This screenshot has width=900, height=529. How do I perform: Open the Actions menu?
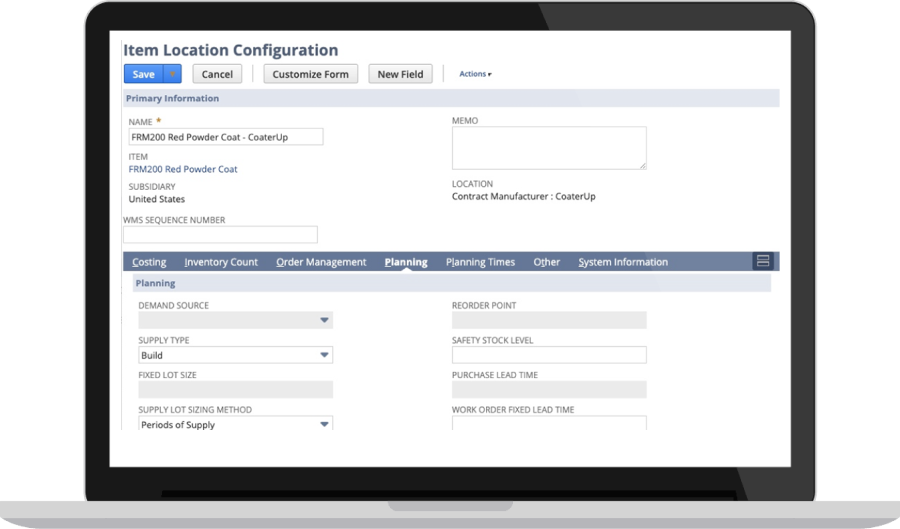tap(475, 74)
